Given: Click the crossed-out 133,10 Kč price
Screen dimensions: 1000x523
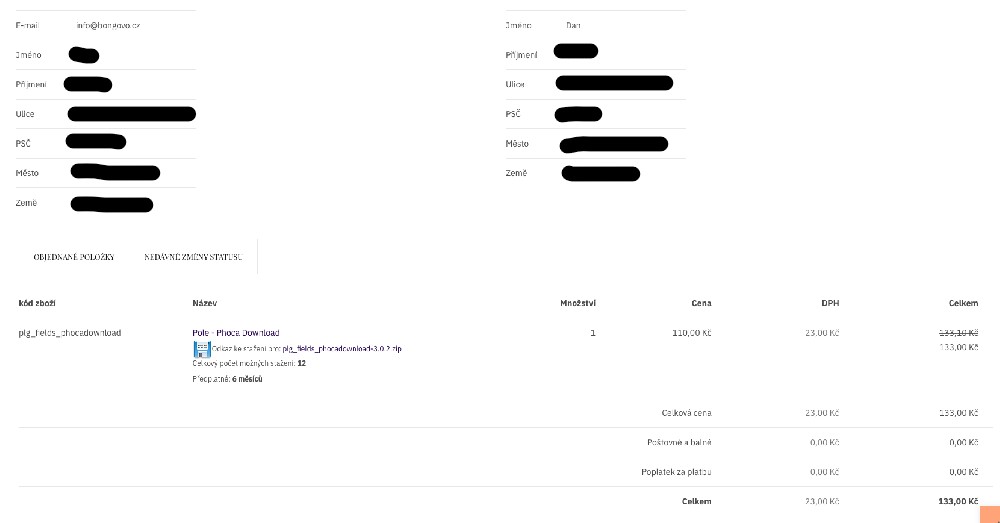Looking at the screenshot, I should (x=958, y=332).
